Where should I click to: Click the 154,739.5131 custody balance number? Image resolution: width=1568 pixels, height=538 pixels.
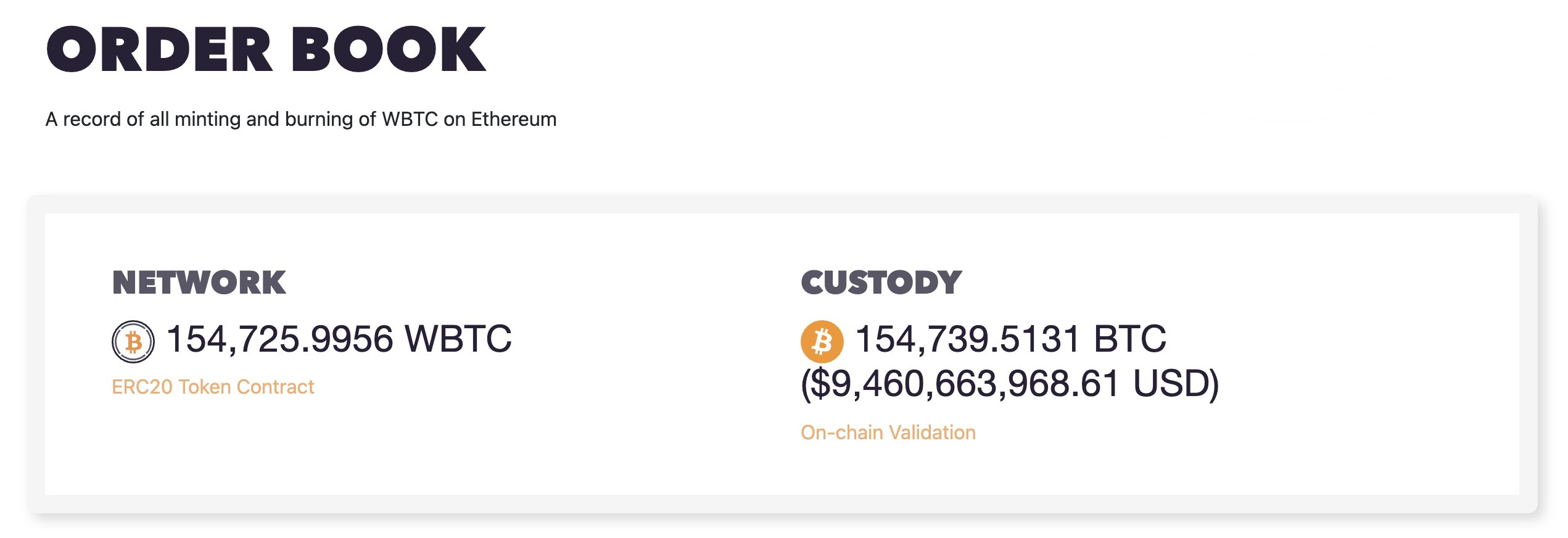coord(967,339)
